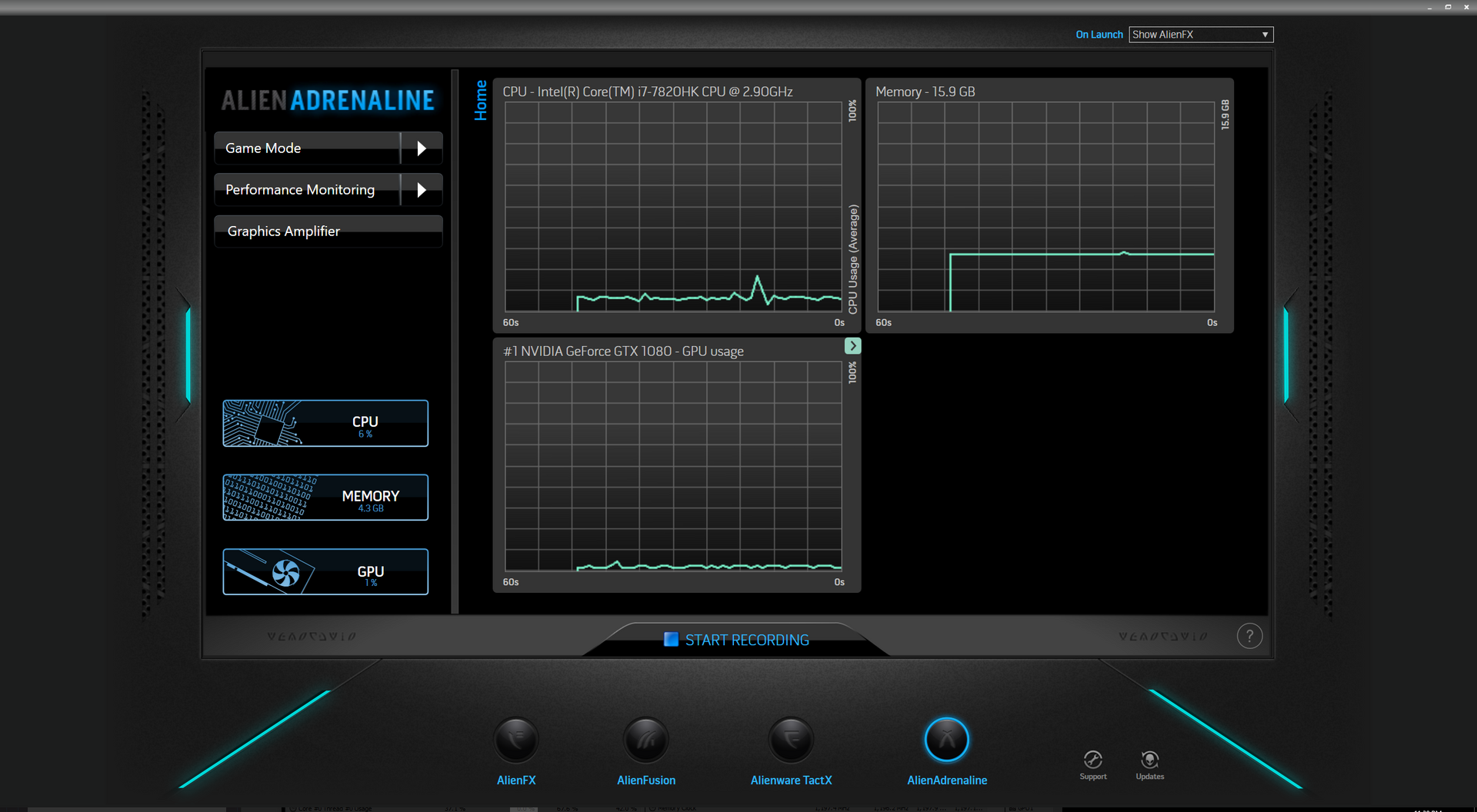
Task: Open the AlienFusion module icon
Action: click(x=646, y=740)
